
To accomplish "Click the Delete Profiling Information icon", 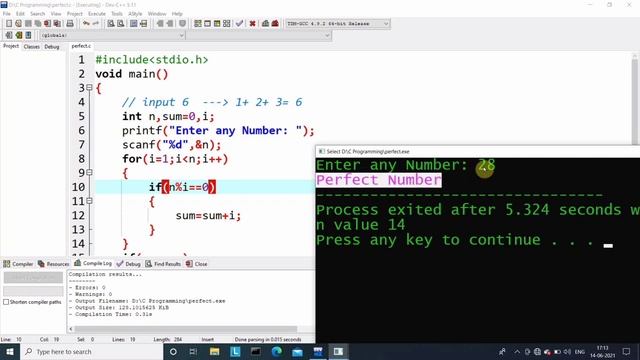I will (x=275, y=24).
